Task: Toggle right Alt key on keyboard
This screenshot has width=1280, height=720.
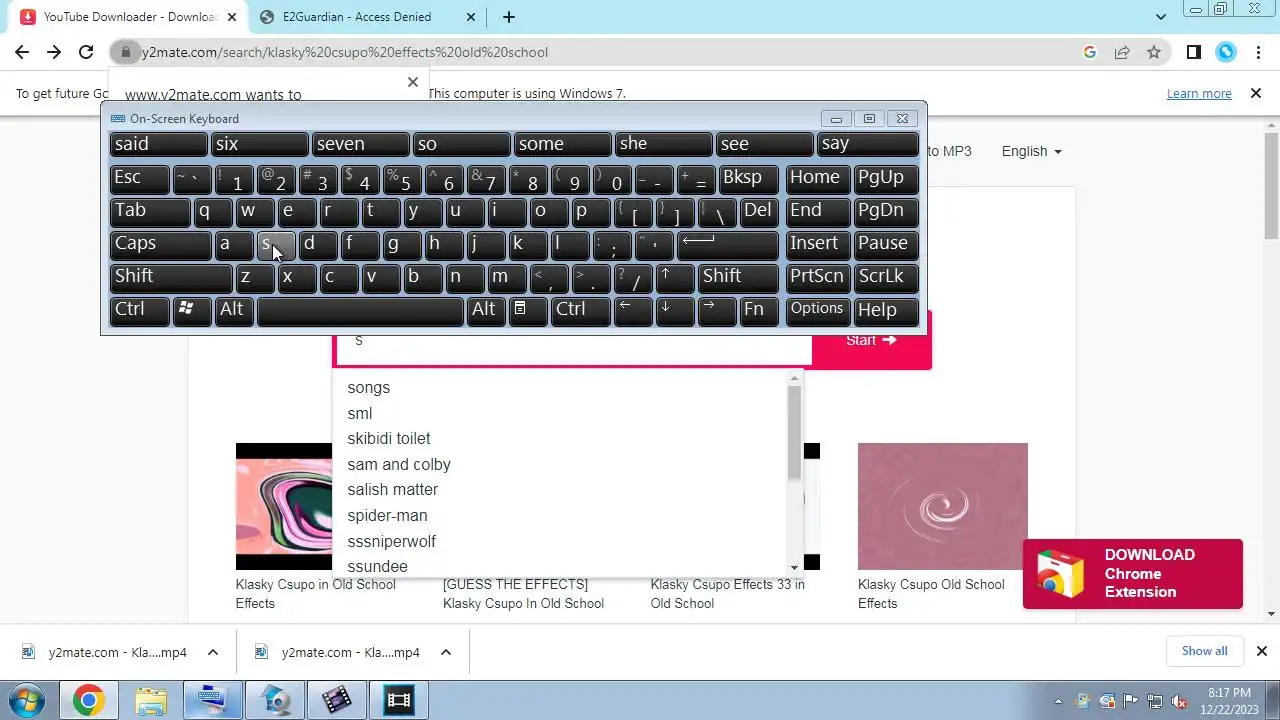Action: [486, 310]
